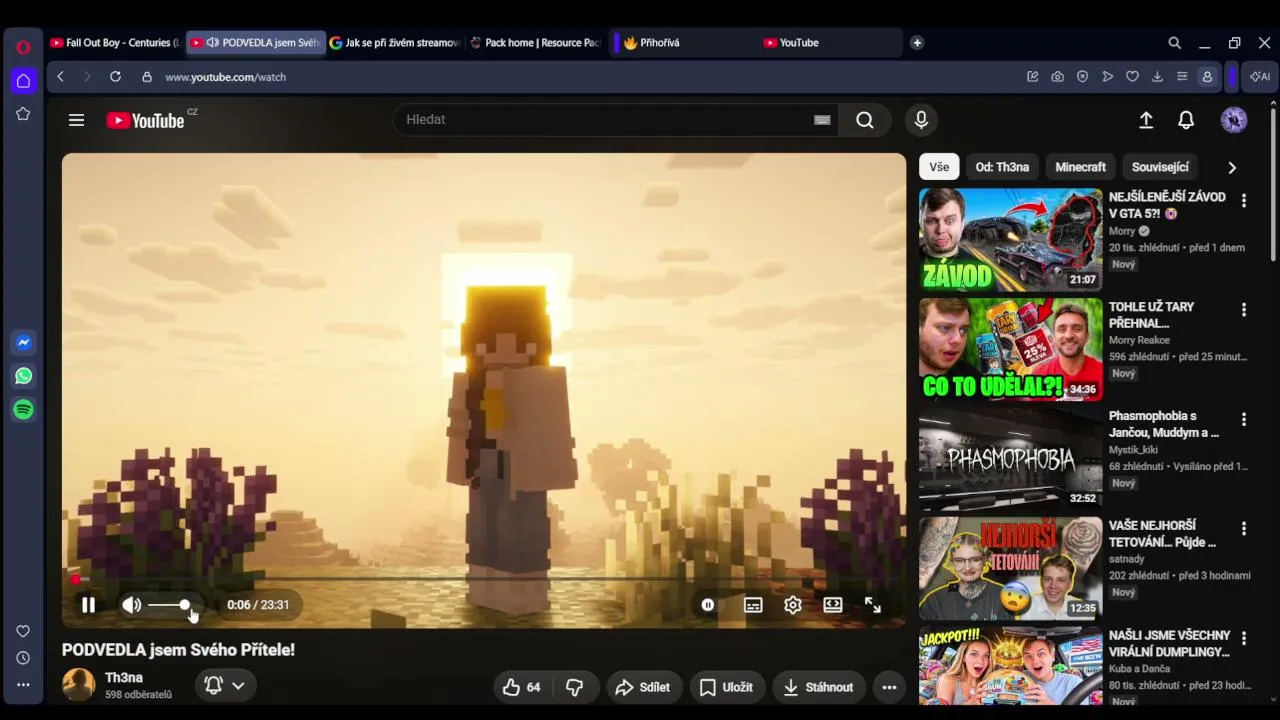Switch to Jak se při živém tab
The image size is (1280, 720).
394,43
